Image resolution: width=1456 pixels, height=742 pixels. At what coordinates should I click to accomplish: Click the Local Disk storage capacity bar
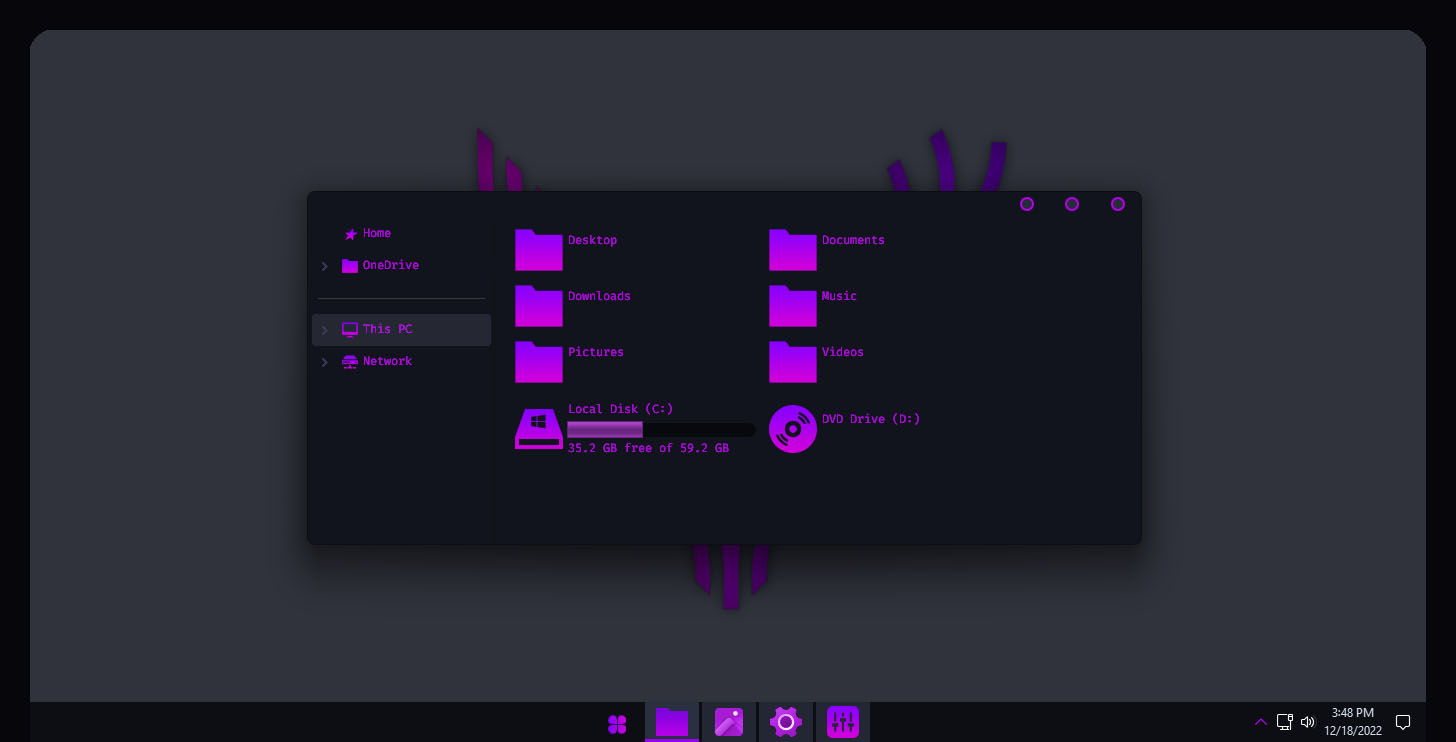point(660,429)
